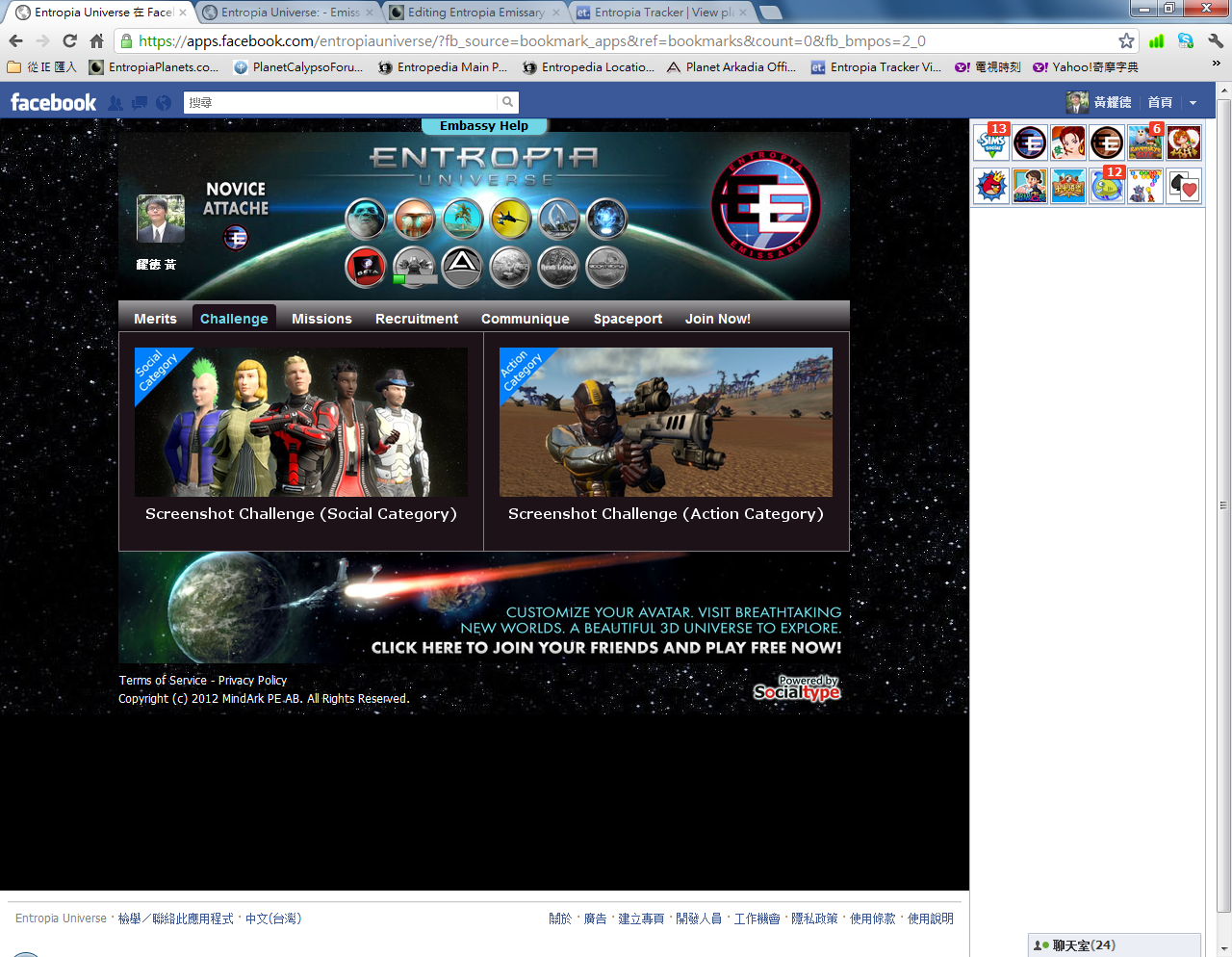Open the Recruitment tab
Viewport: 1232px width, 957px height.
coord(417,319)
